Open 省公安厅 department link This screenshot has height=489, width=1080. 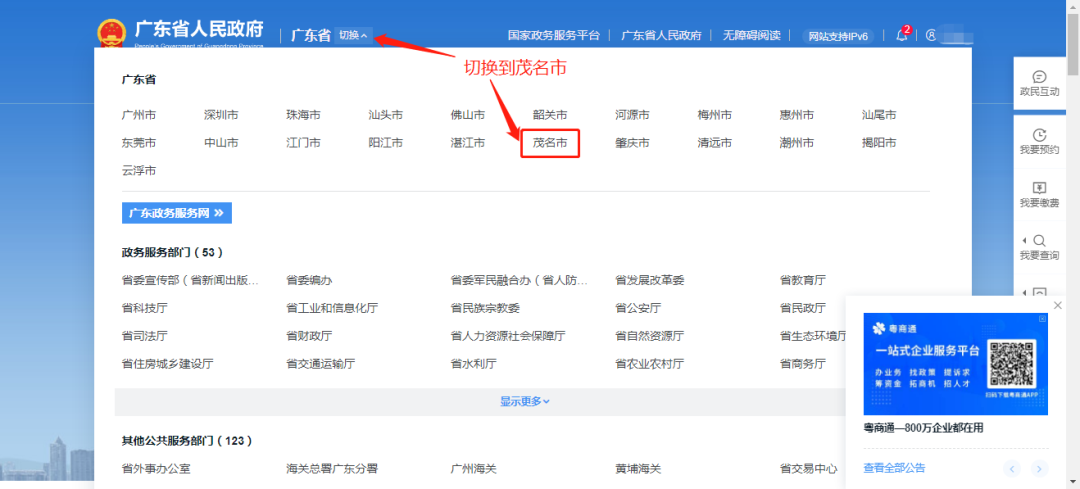pyautogui.click(x=638, y=308)
